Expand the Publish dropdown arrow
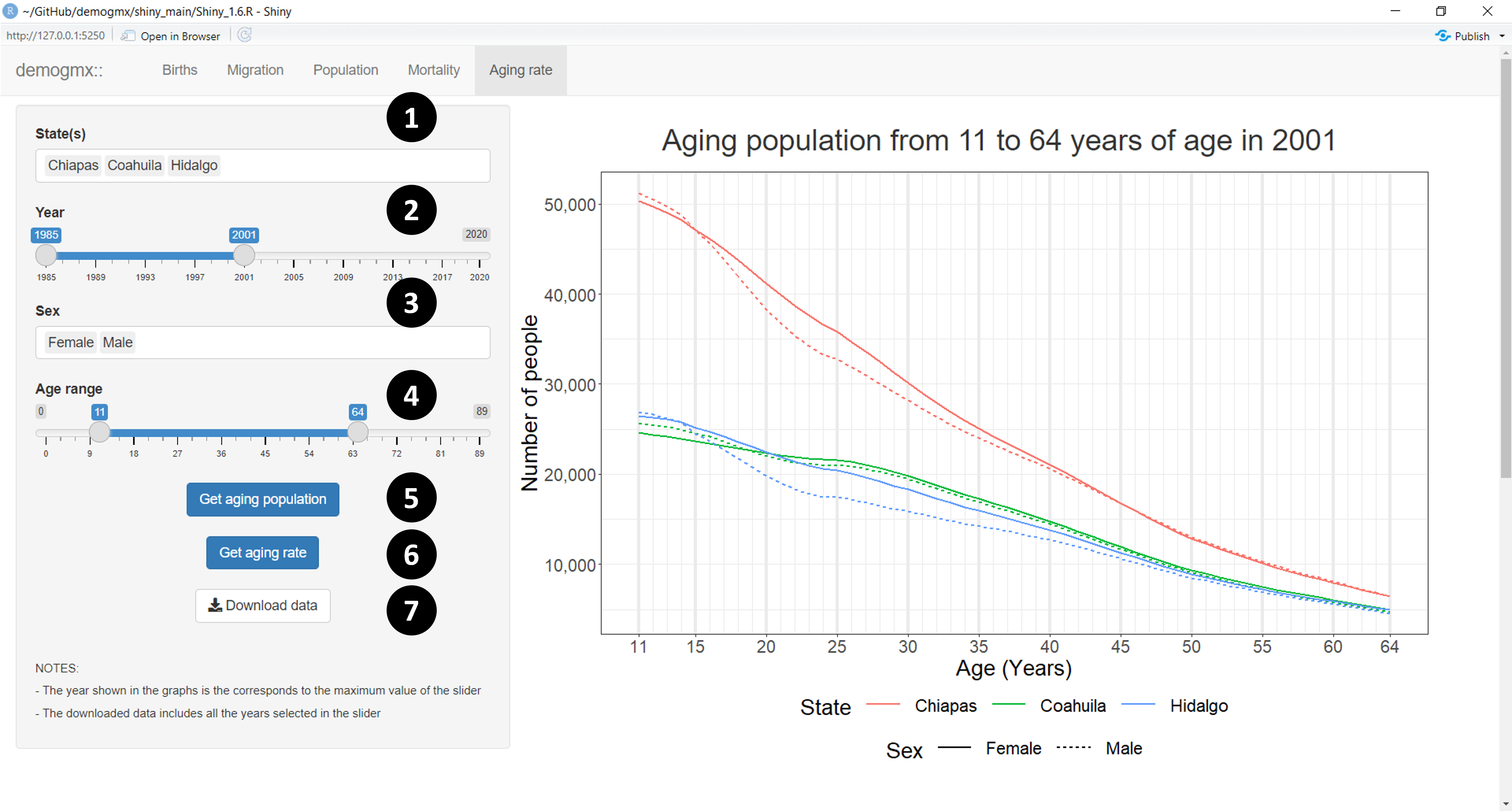Screen dimensions: 1512x811 [1502, 36]
